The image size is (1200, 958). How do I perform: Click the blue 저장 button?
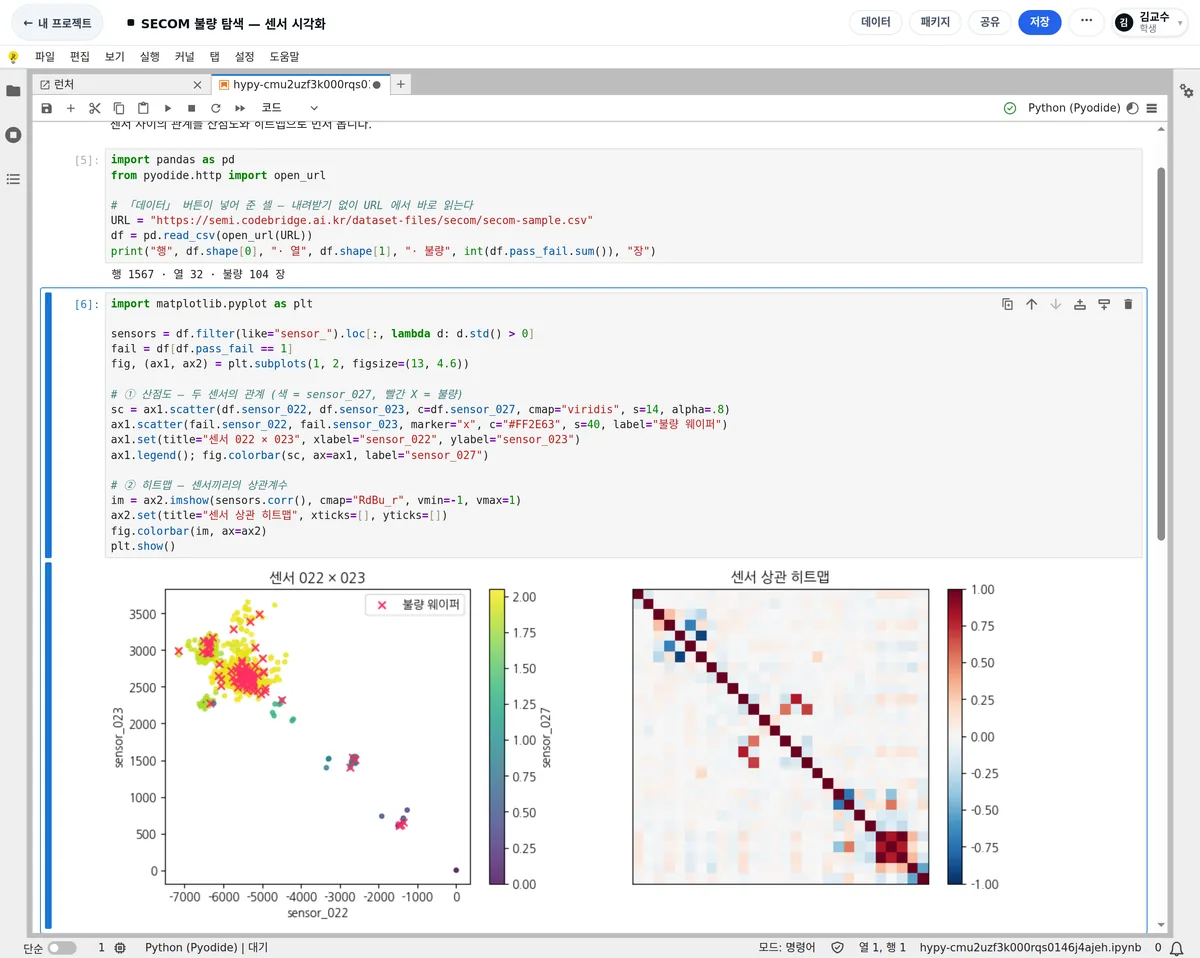tap(1040, 22)
